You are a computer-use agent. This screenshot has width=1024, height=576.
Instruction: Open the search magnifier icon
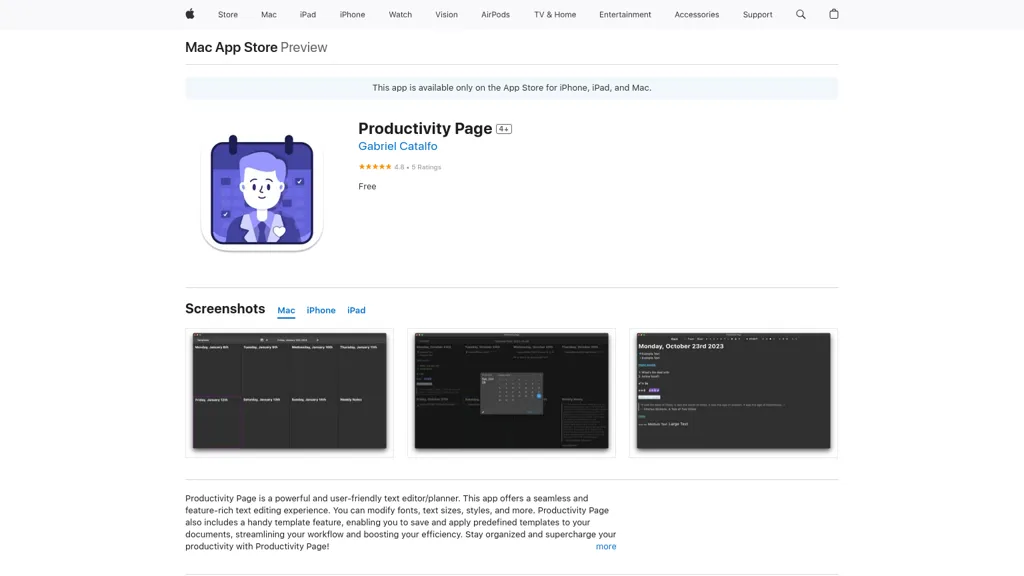(801, 14)
